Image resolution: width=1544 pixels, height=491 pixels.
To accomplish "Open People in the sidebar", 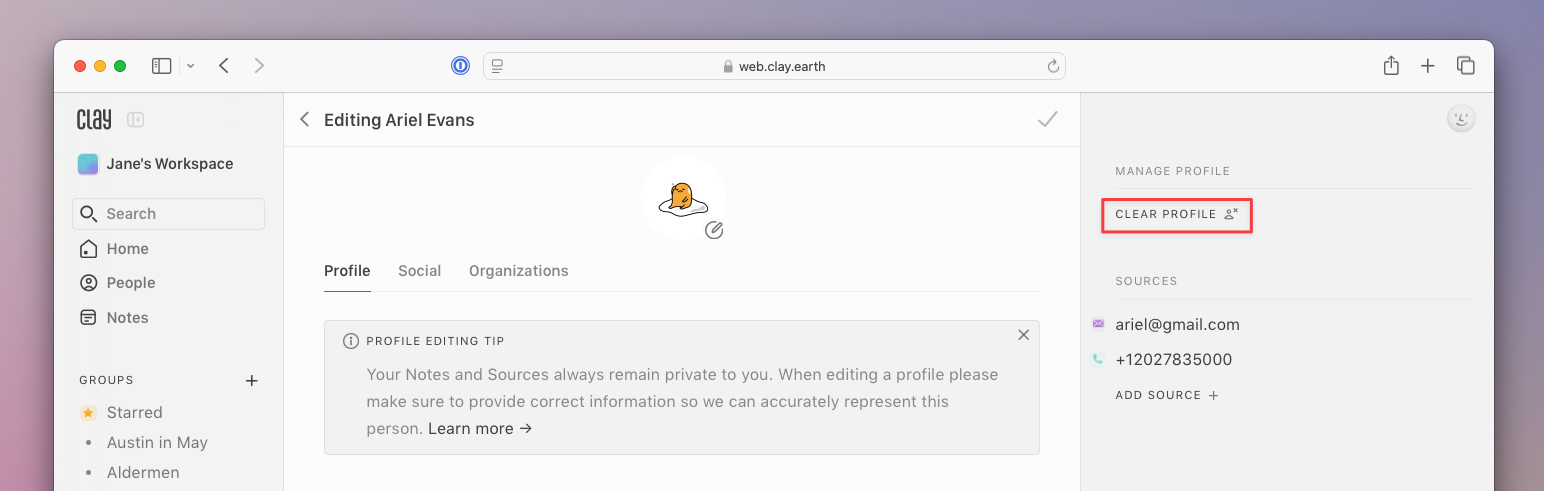I will [x=131, y=283].
